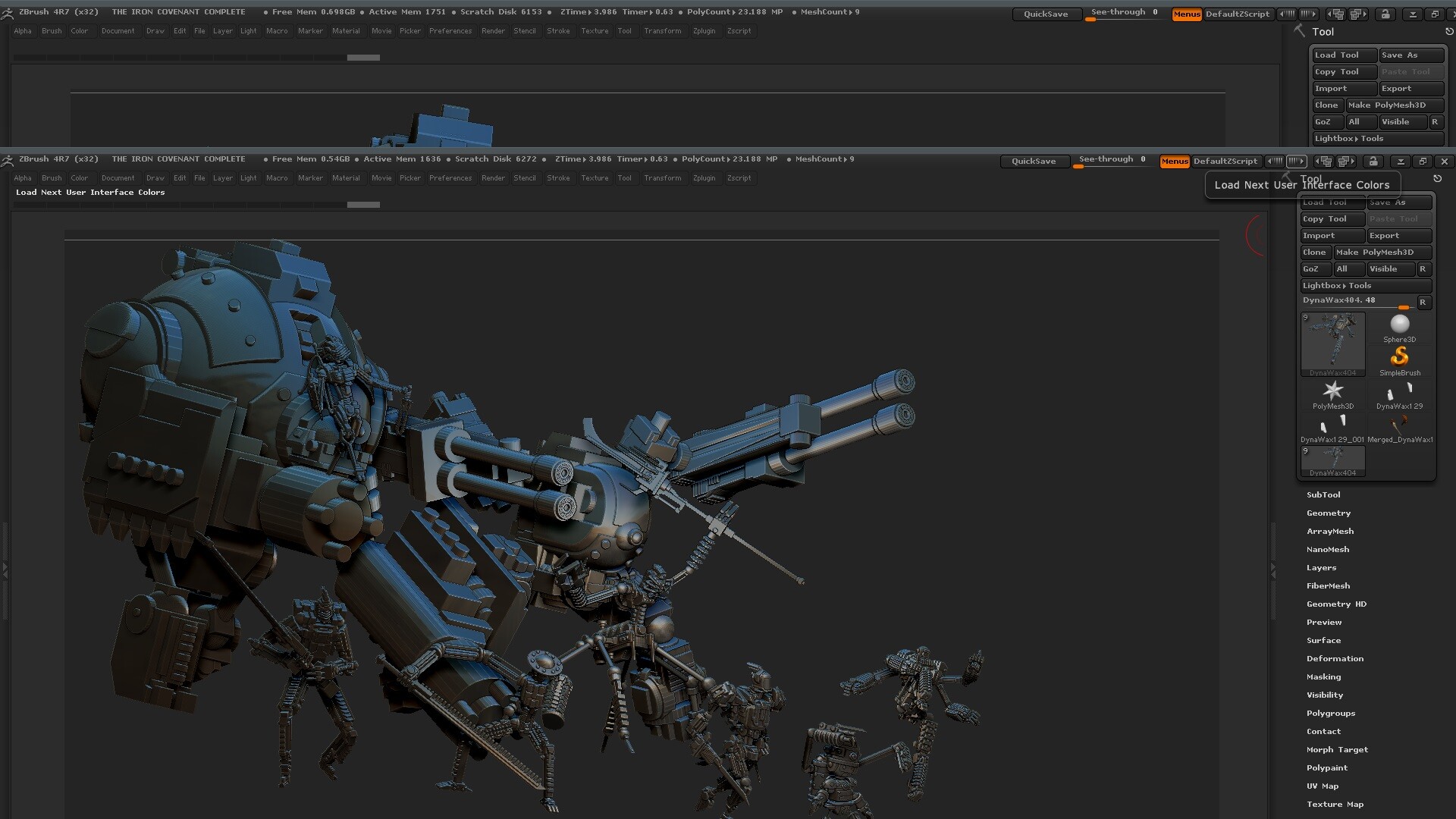Open the large DynaWax404 current tool thumbnail
The image size is (1456, 819).
(1333, 344)
